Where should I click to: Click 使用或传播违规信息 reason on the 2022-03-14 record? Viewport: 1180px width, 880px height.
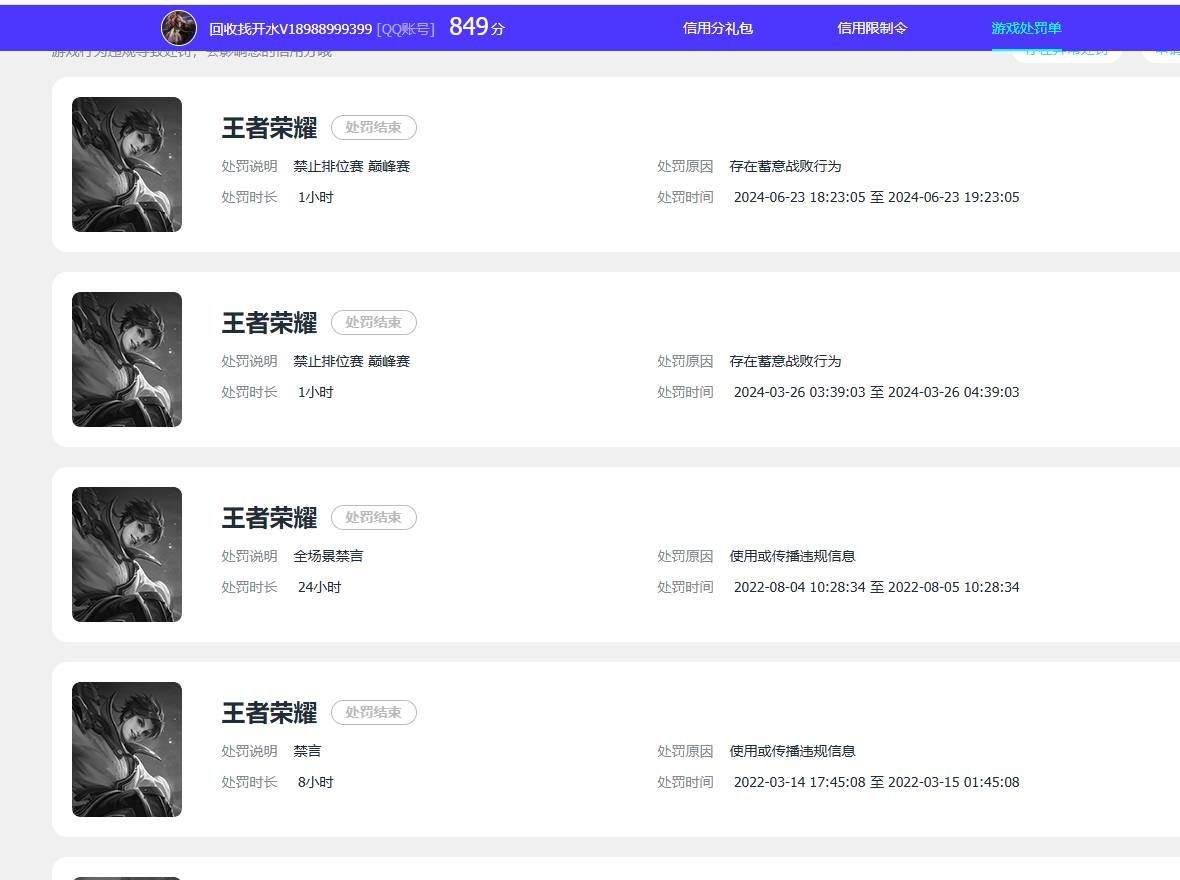(792, 751)
